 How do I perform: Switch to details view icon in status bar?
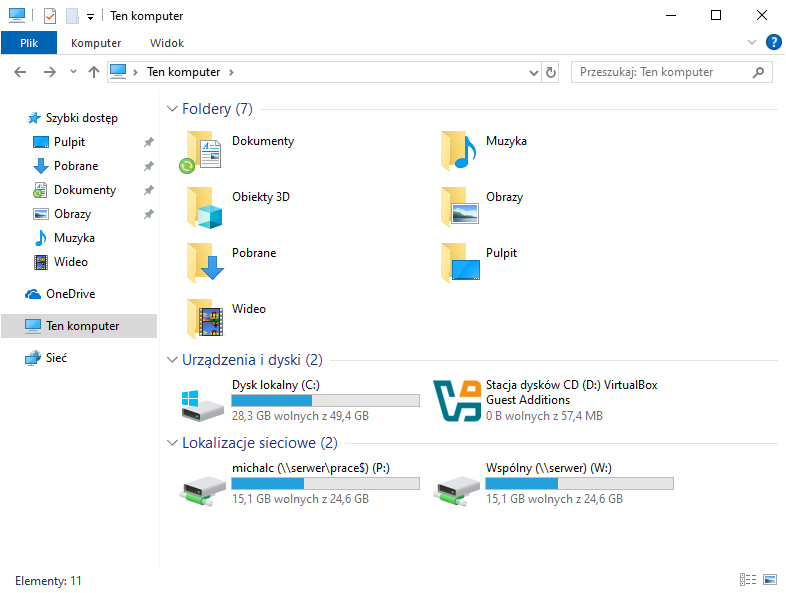pos(748,579)
